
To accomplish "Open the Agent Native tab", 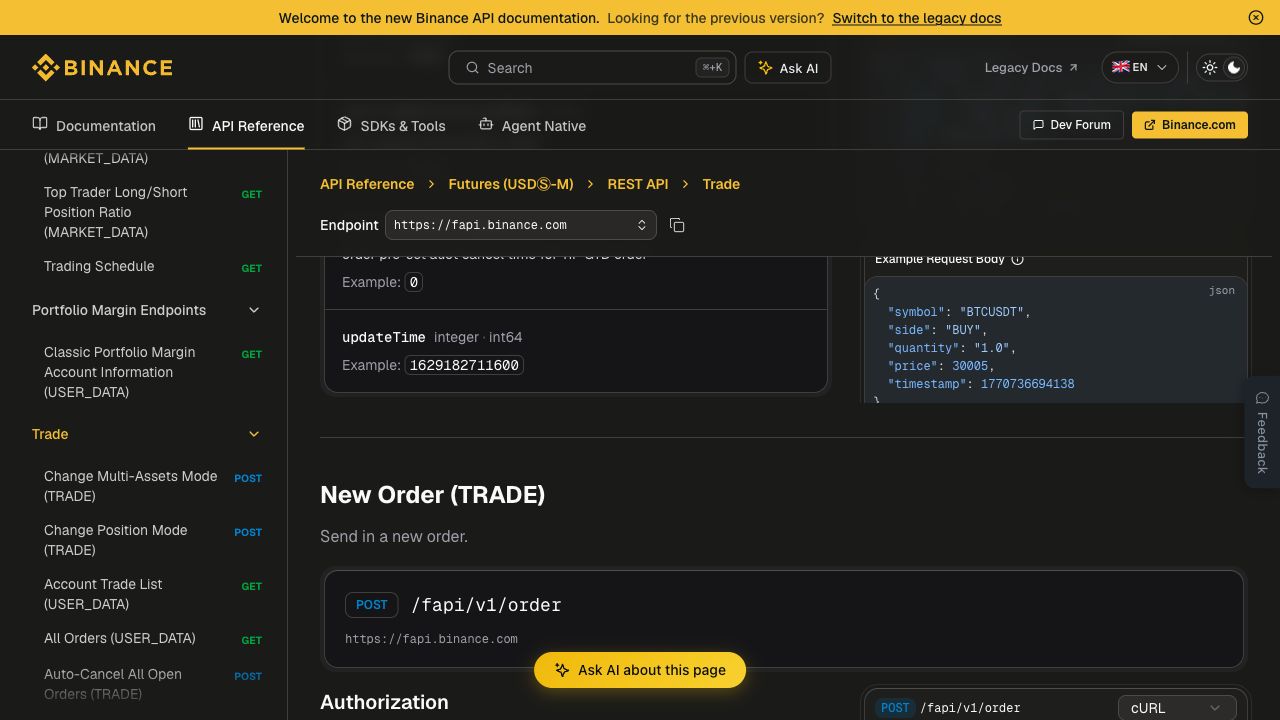I will point(532,125).
